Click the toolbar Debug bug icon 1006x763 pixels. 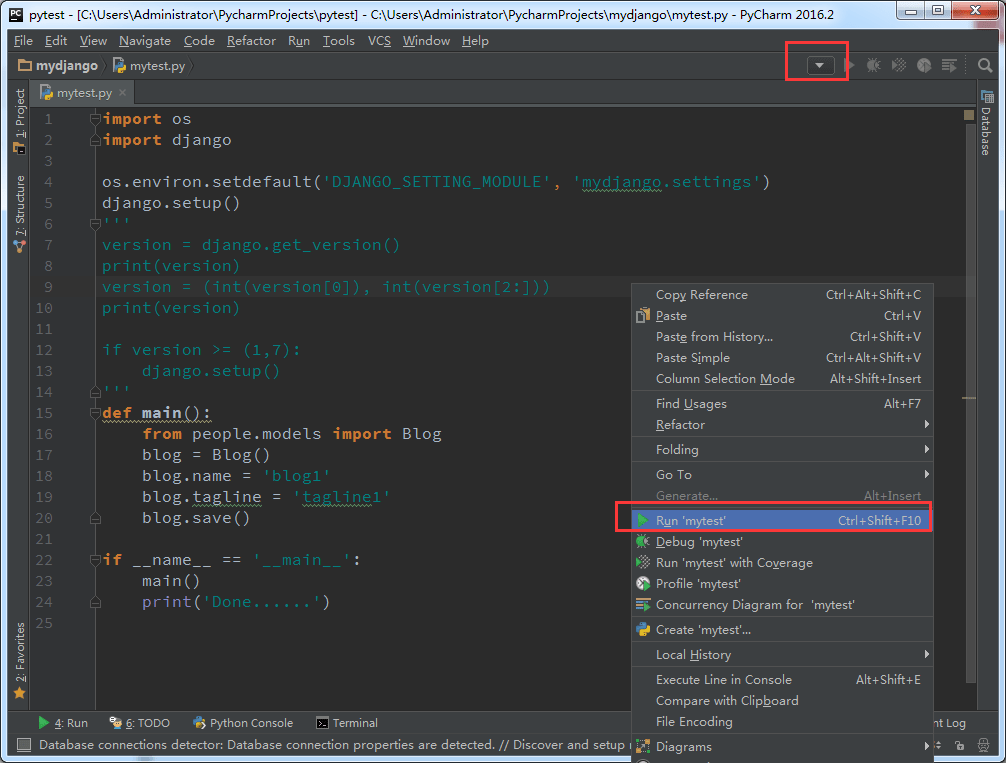[x=873, y=65]
